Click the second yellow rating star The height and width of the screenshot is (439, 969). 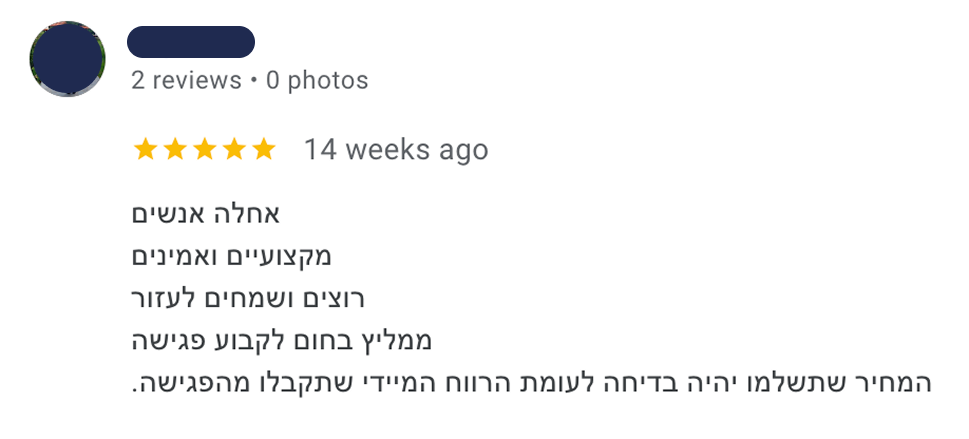point(175,150)
